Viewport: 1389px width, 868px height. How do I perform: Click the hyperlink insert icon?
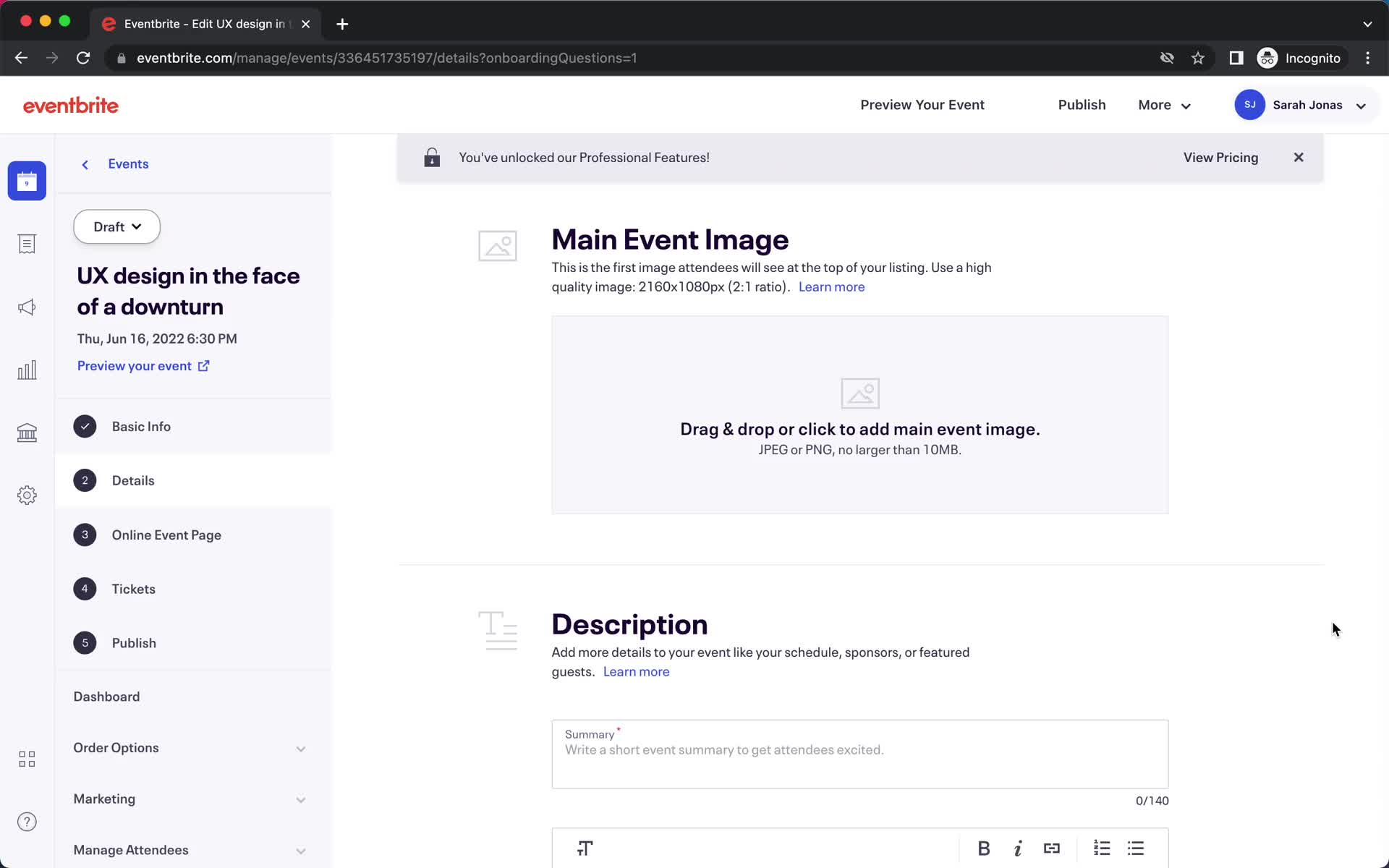click(1051, 848)
